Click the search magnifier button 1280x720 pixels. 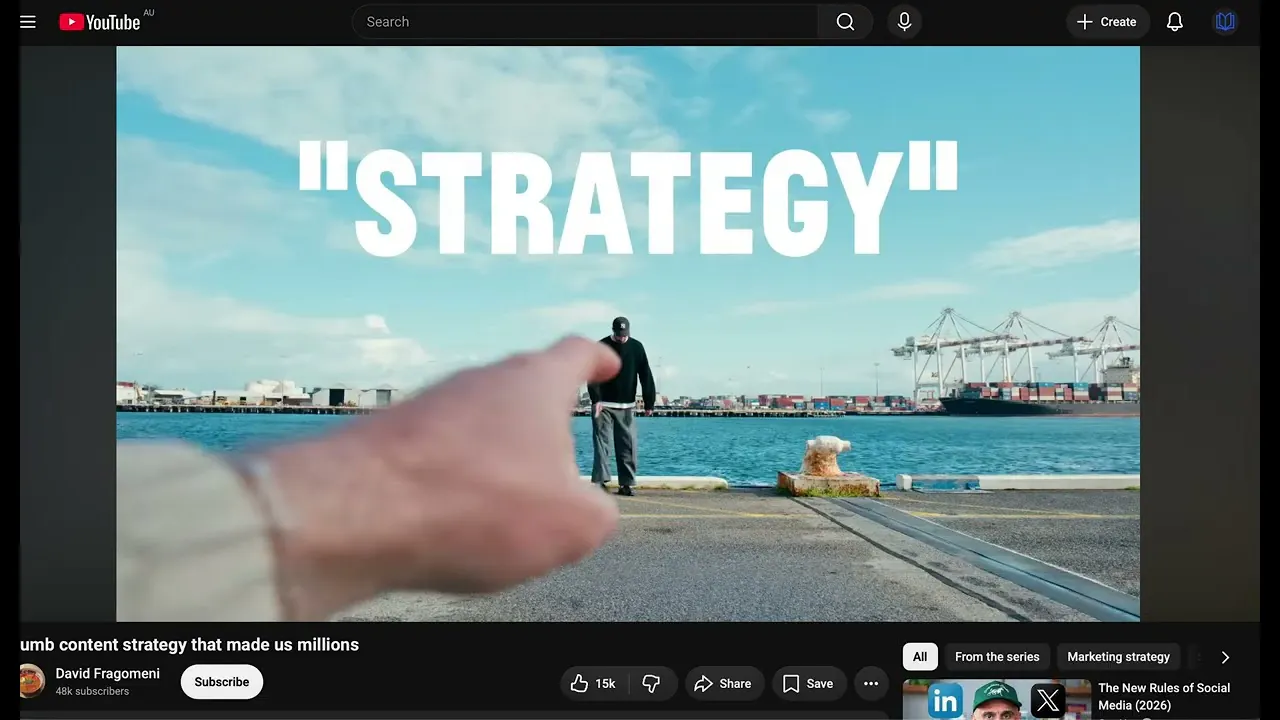point(845,22)
